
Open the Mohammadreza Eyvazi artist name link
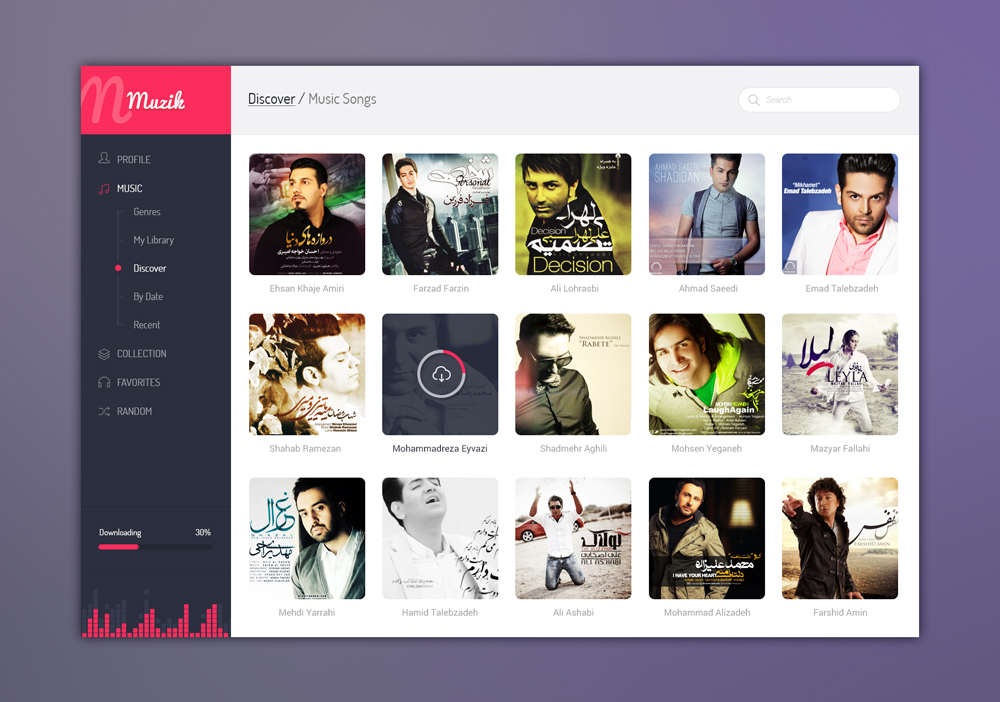pyautogui.click(x=440, y=449)
